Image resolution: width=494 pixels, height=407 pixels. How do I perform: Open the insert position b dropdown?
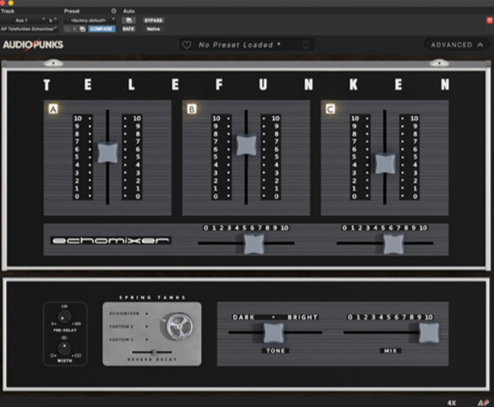[x=52, y=20]
